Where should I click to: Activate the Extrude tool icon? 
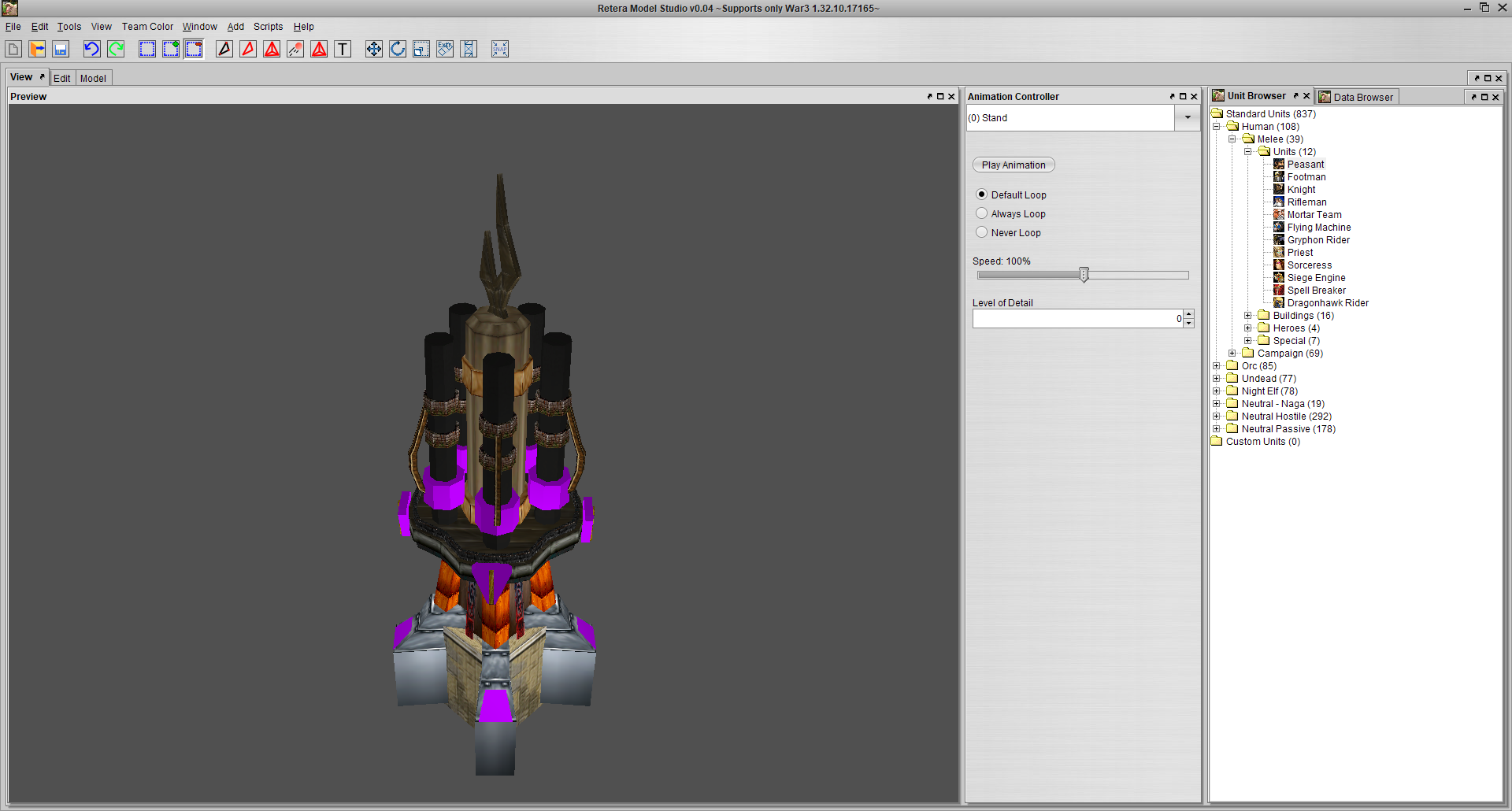(x=445, y=49)
